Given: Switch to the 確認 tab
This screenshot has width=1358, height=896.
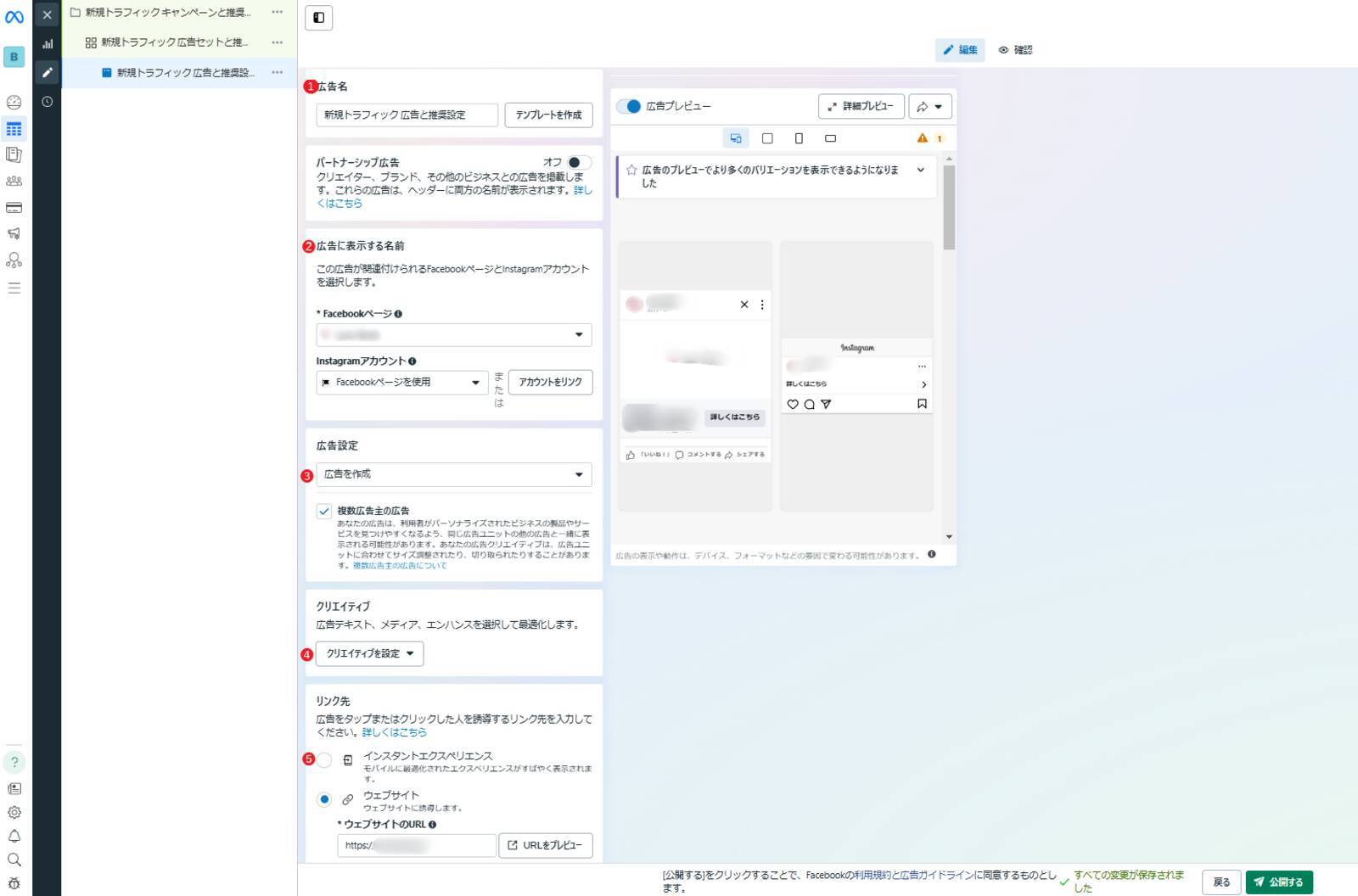Looking at the screenshot, I should tap(1015, 50).
